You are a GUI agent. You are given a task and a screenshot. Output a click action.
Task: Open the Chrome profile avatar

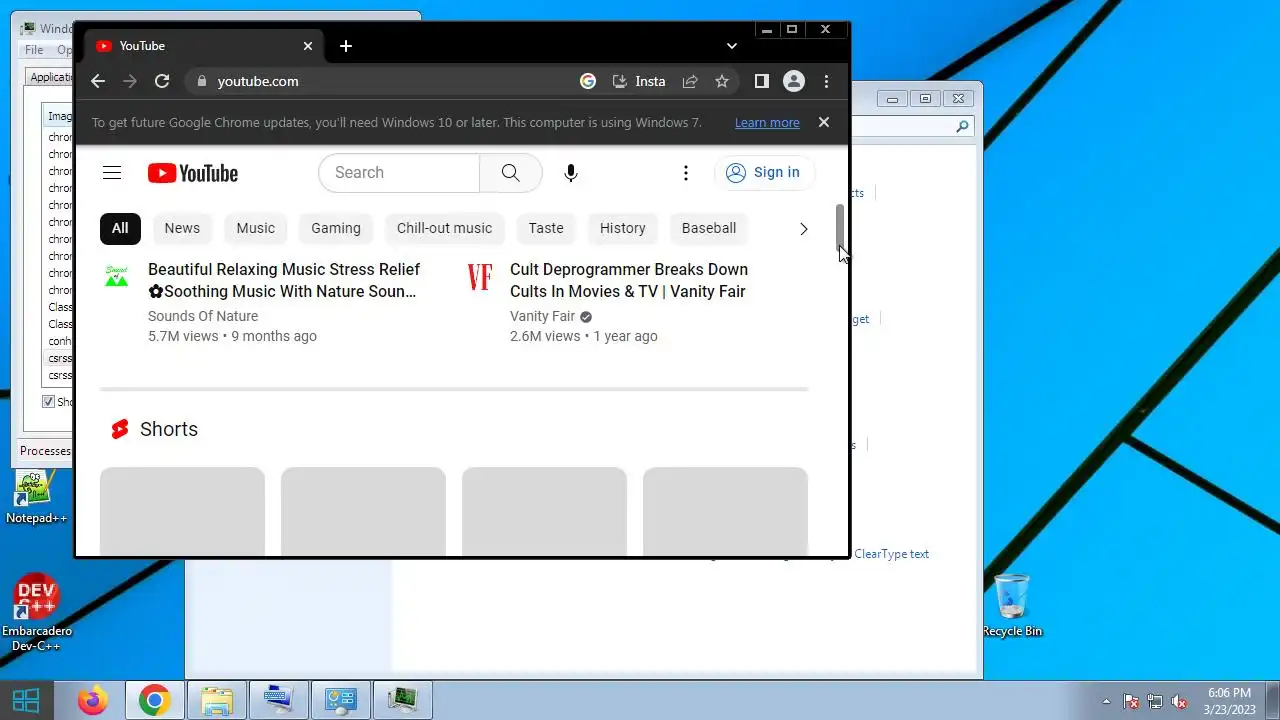794,81
